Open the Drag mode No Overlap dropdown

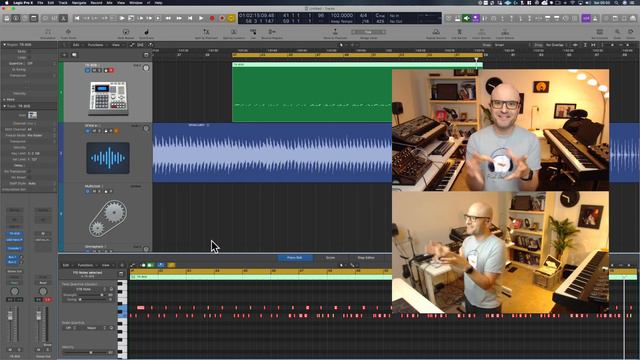555,45
